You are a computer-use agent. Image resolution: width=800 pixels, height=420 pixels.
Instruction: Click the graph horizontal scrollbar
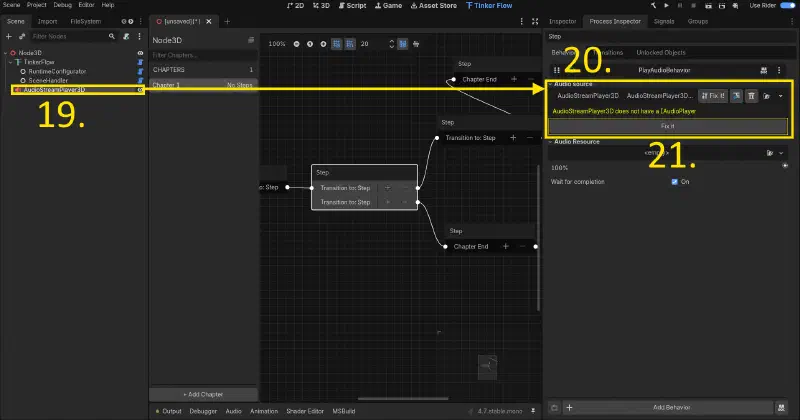pos(403,399)
